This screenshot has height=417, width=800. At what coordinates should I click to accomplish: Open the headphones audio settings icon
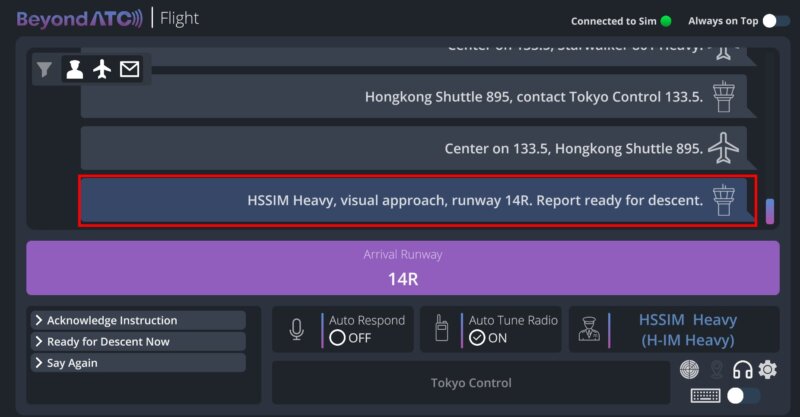tap(742, 370)
